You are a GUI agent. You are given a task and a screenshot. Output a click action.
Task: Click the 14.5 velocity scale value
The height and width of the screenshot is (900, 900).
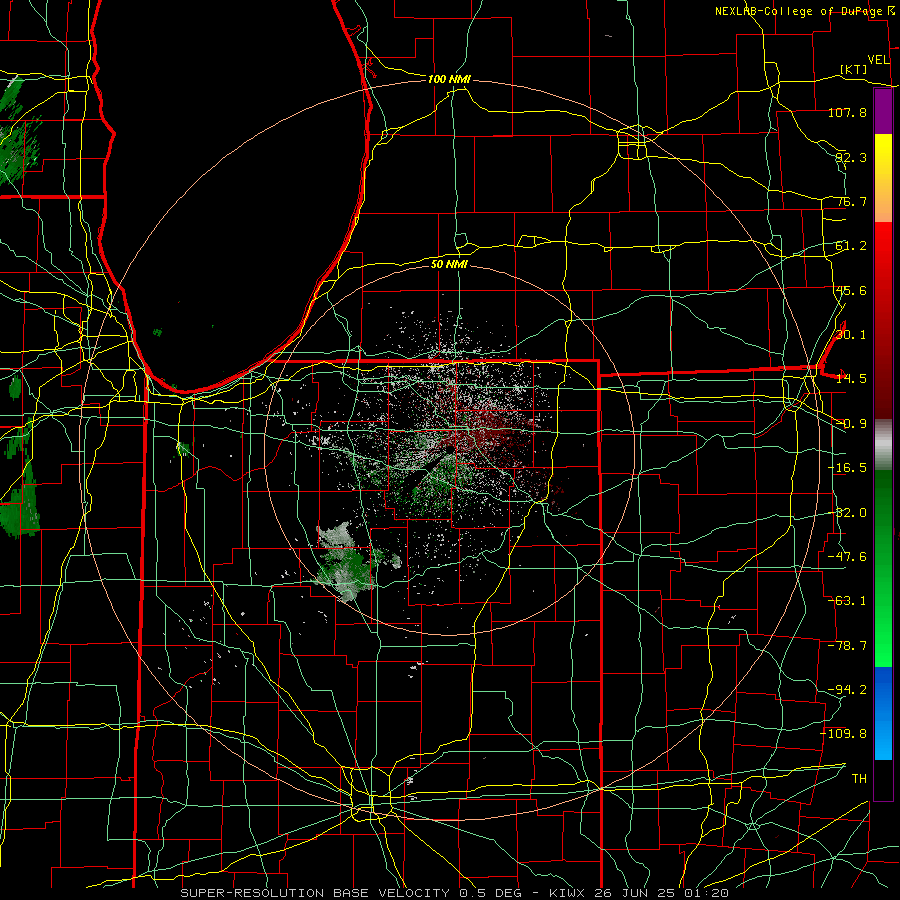coord(851,379)
